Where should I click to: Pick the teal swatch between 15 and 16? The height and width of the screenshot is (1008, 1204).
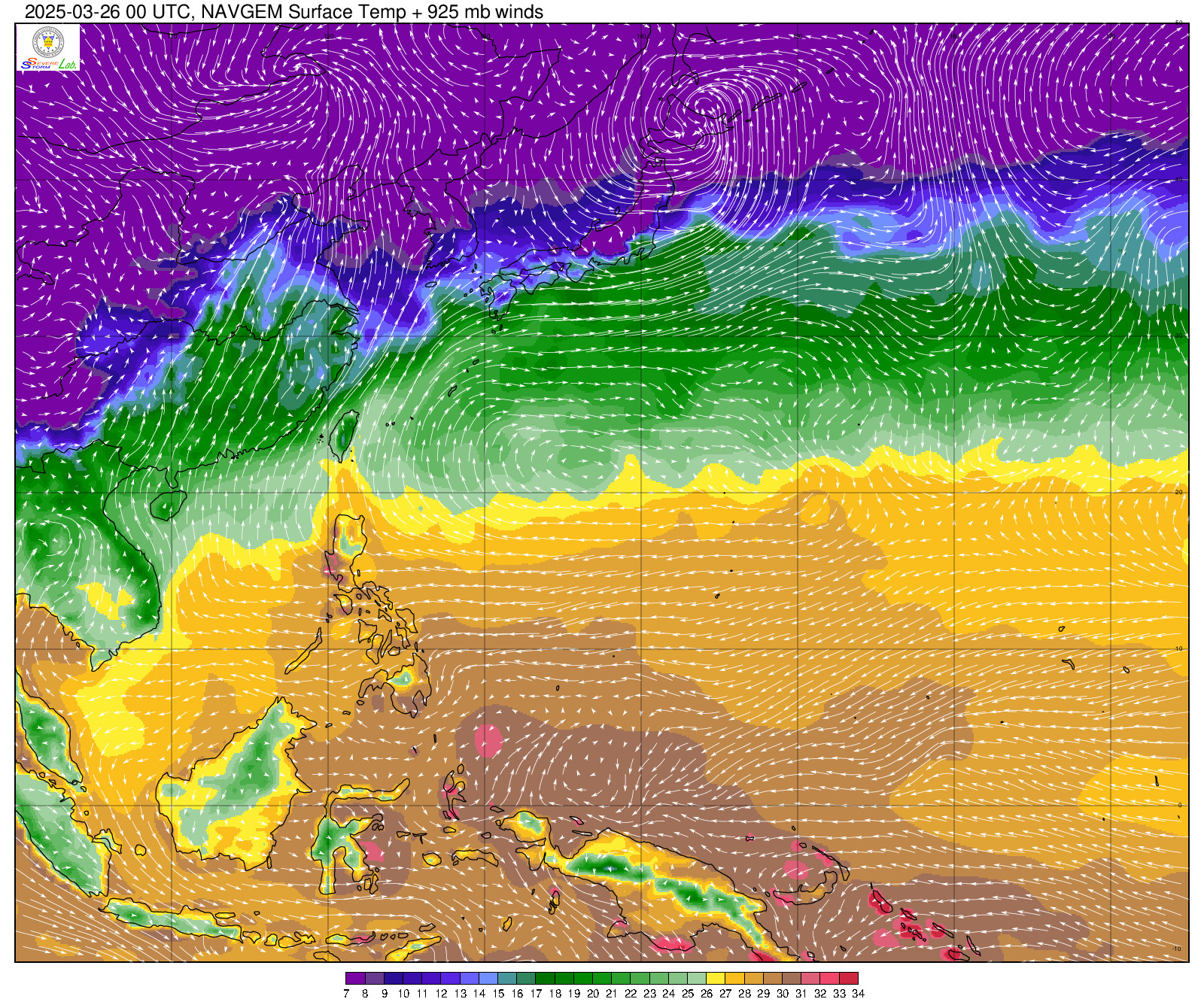pyautogui.click(x=507, y=978)
